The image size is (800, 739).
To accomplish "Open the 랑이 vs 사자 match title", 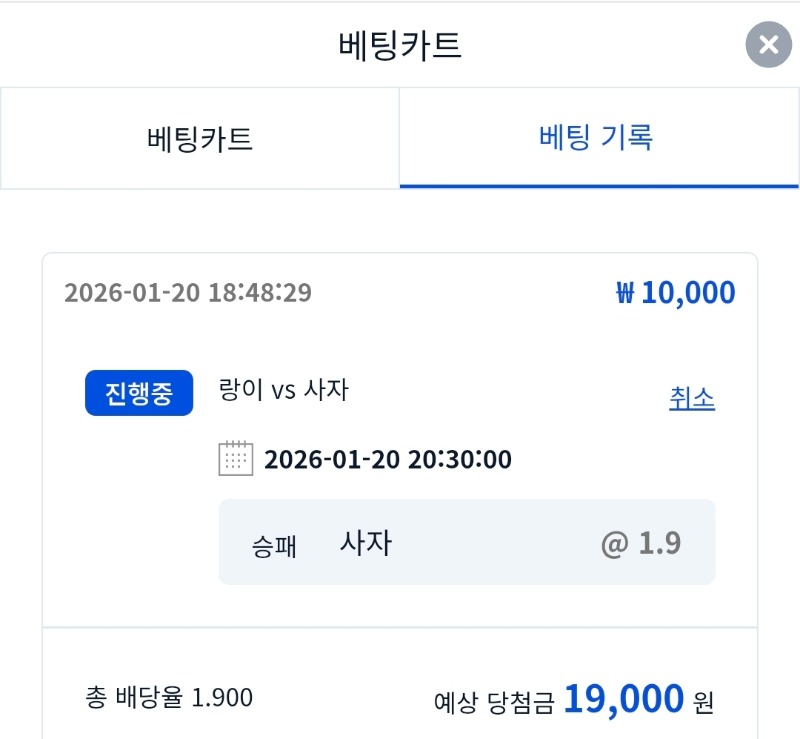I will point(283,390).
